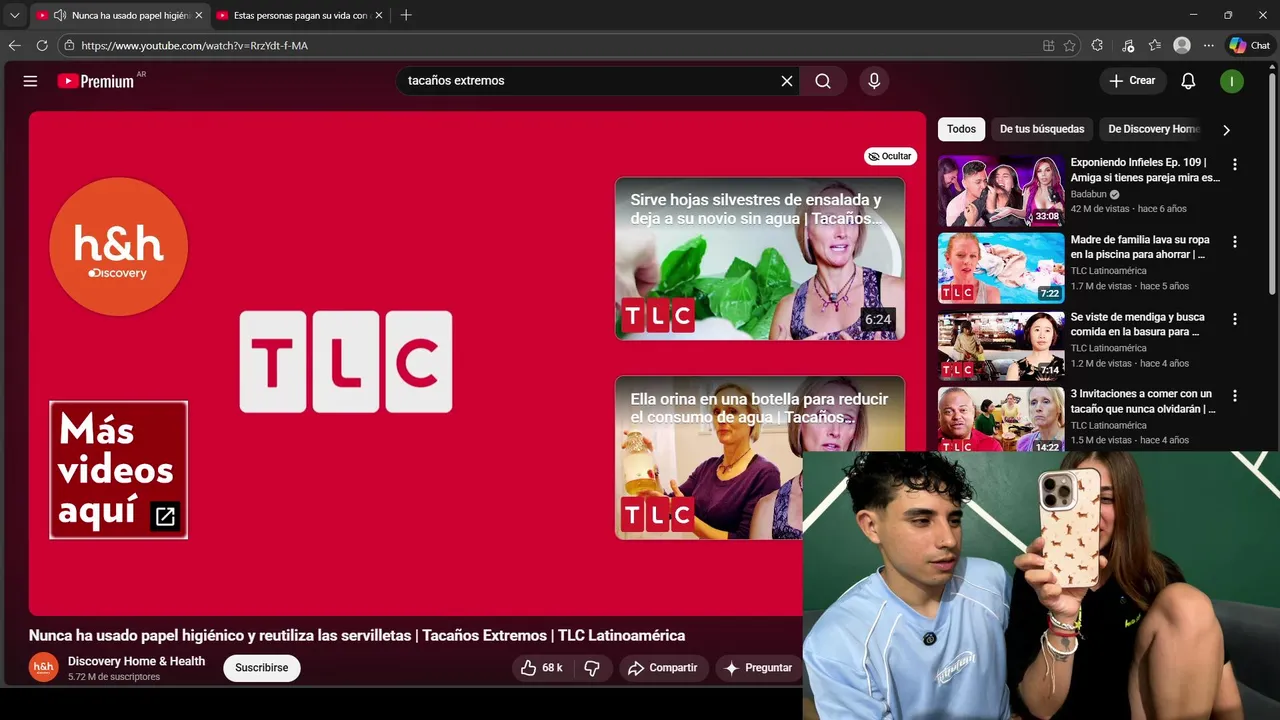Screen dimensions: 1280x720
Task: Open the split screen/apps icon in address bar
Action: point(1048,45)
